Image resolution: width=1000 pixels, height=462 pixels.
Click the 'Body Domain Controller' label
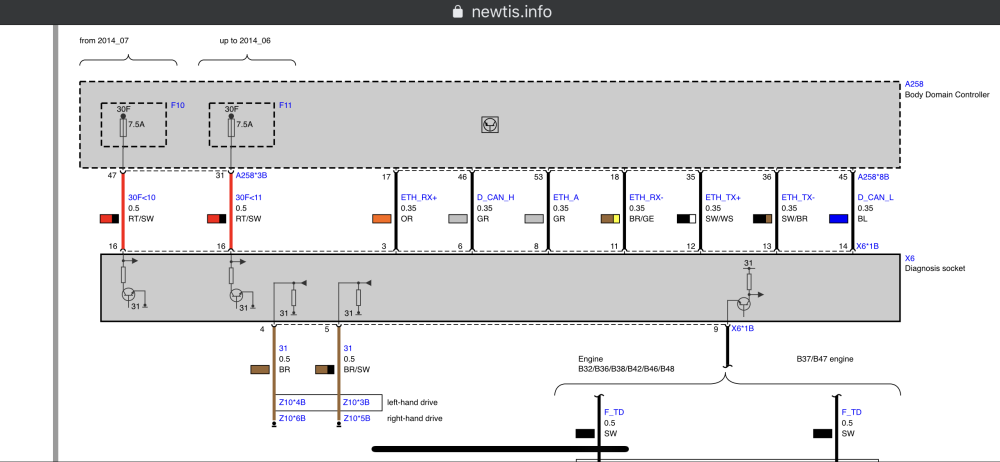[x=947, y=94]
